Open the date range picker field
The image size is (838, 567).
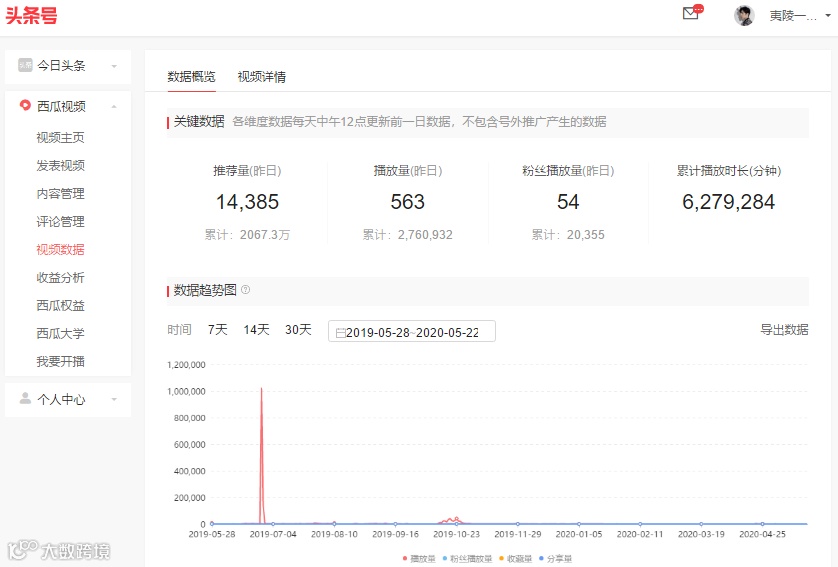(412, 331)
